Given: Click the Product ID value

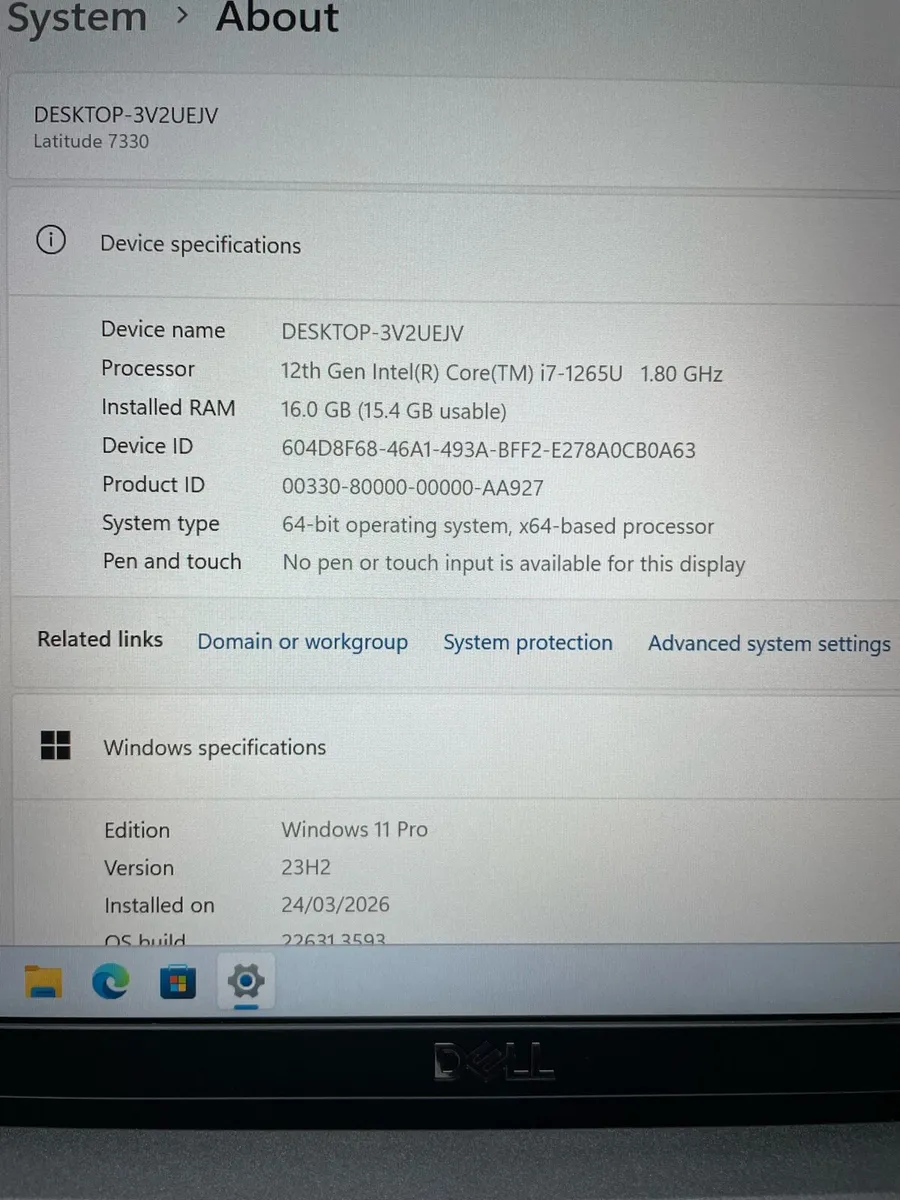Looking at the screenshot, I should click(x=413, y=488).
